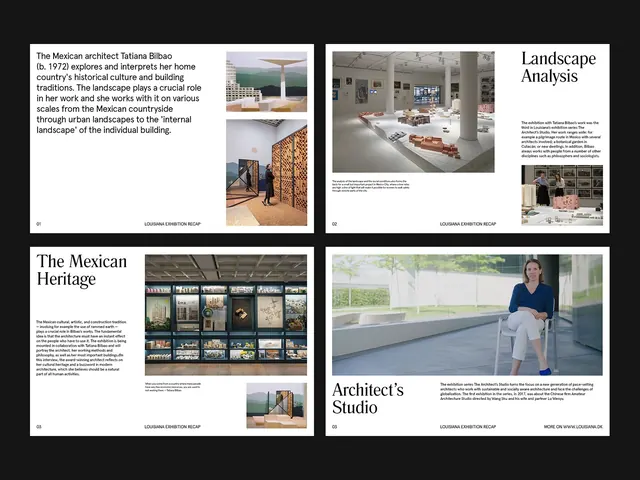This screenshot has height=480, width=640.
Task: Click LOUISIANA EXHIBITION RECAP footer on page 01
Action: tap(173, 224)
